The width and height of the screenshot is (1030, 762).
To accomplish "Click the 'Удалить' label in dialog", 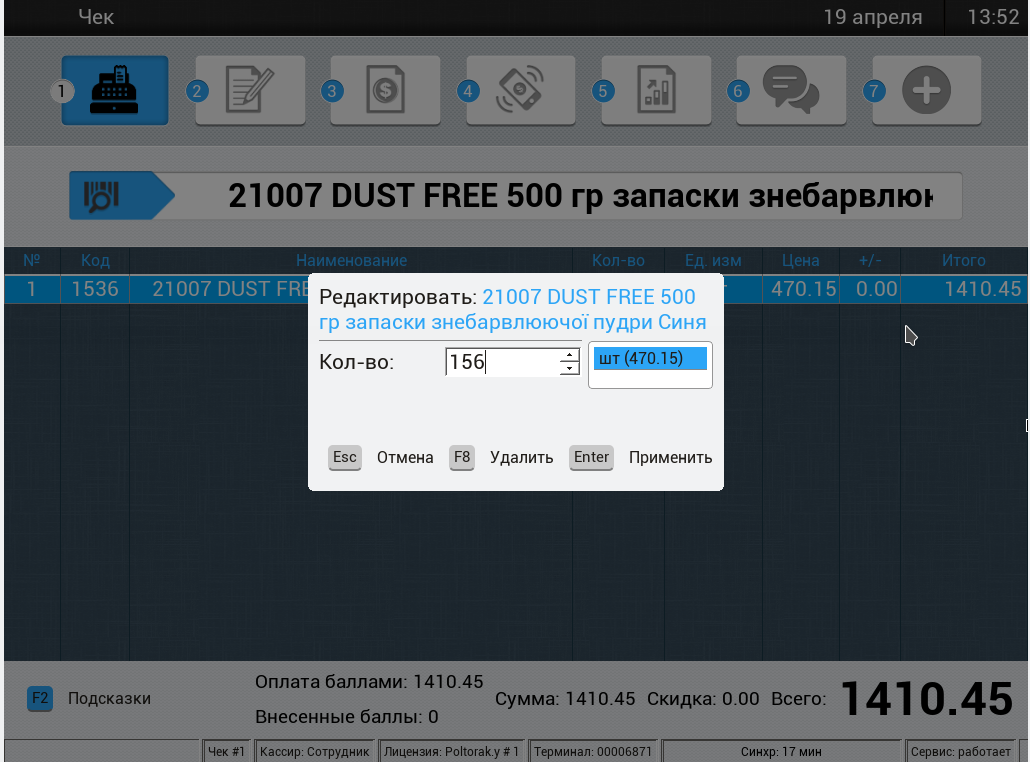I will [x=522, y=458].
